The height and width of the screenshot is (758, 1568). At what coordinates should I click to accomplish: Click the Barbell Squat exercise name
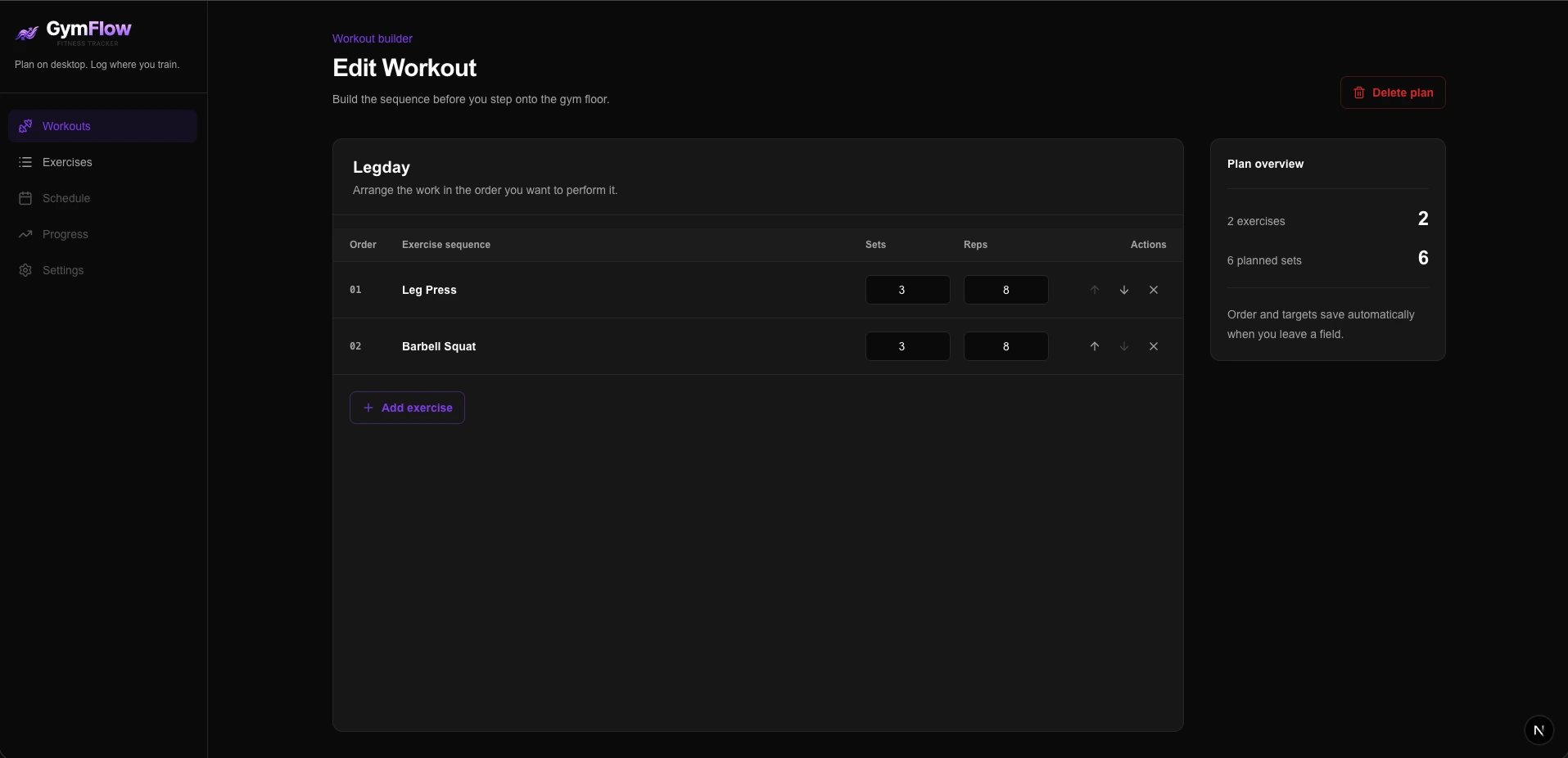[439, 346]
